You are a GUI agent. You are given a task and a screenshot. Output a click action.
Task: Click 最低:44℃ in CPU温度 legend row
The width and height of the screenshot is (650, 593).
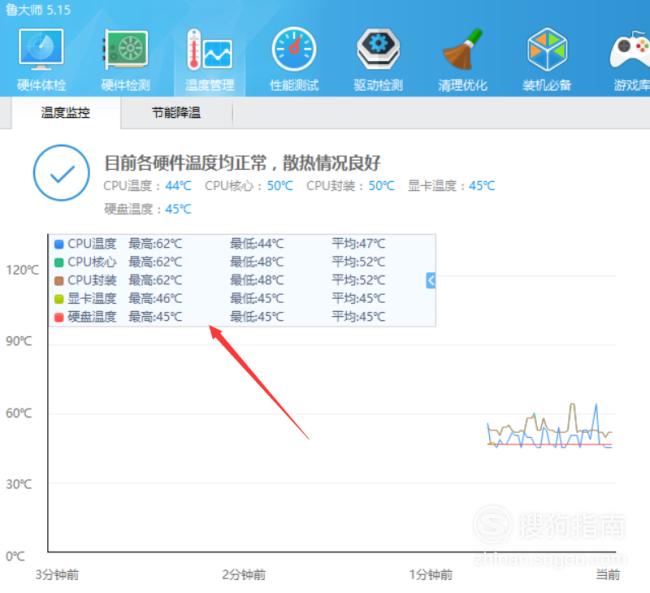tap(257, 243)
